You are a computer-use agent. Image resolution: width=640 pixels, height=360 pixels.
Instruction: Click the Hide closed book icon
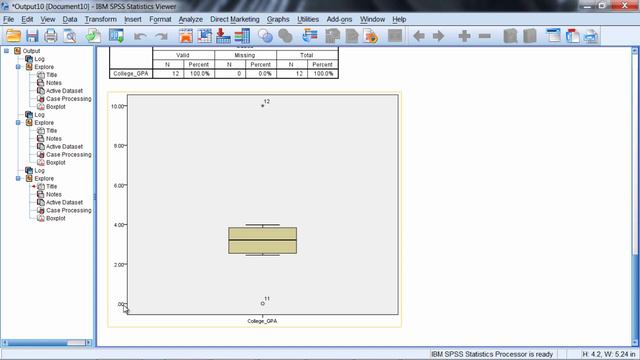[529, 36]
